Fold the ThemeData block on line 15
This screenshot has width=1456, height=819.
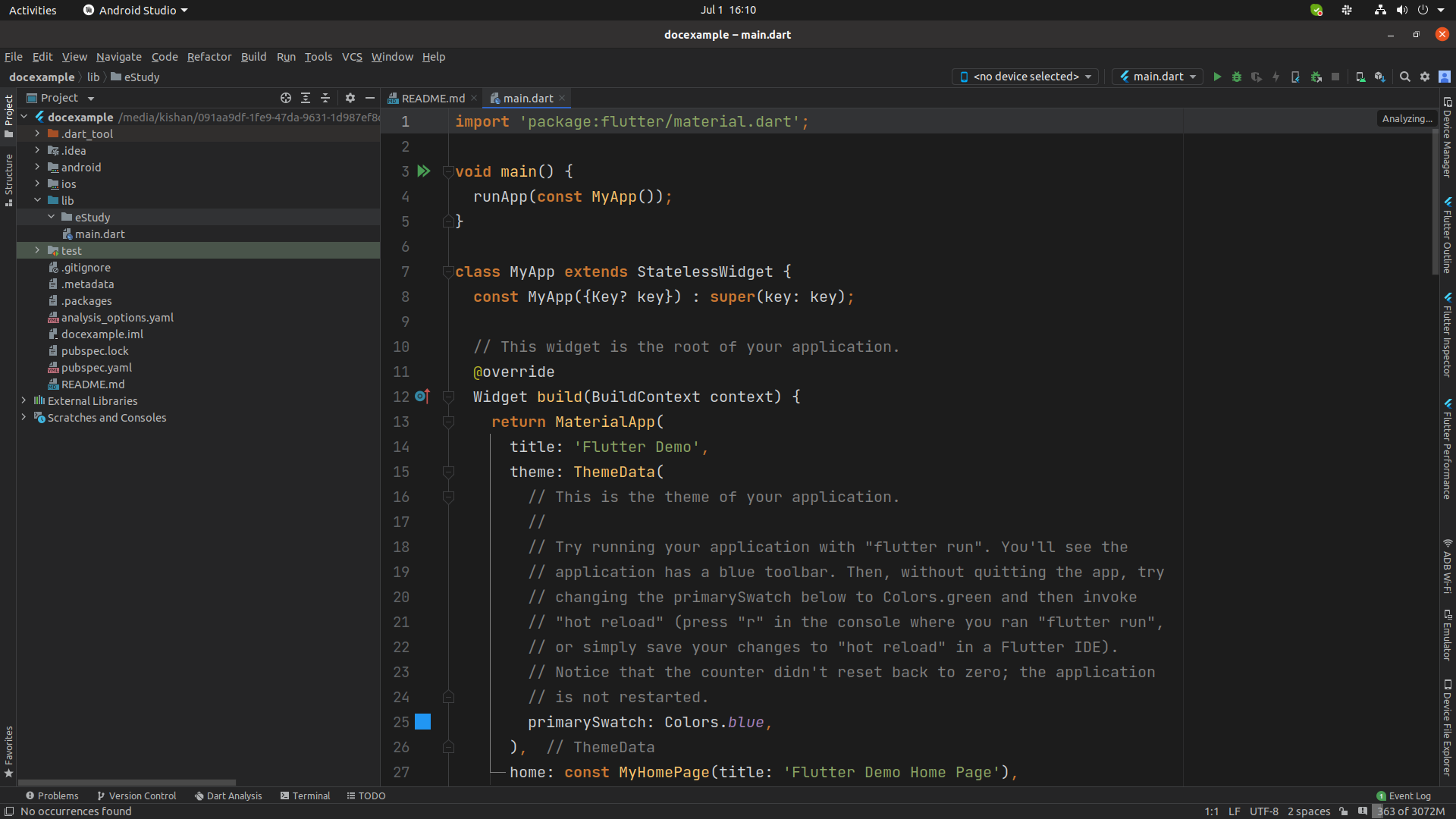[448, 472]
